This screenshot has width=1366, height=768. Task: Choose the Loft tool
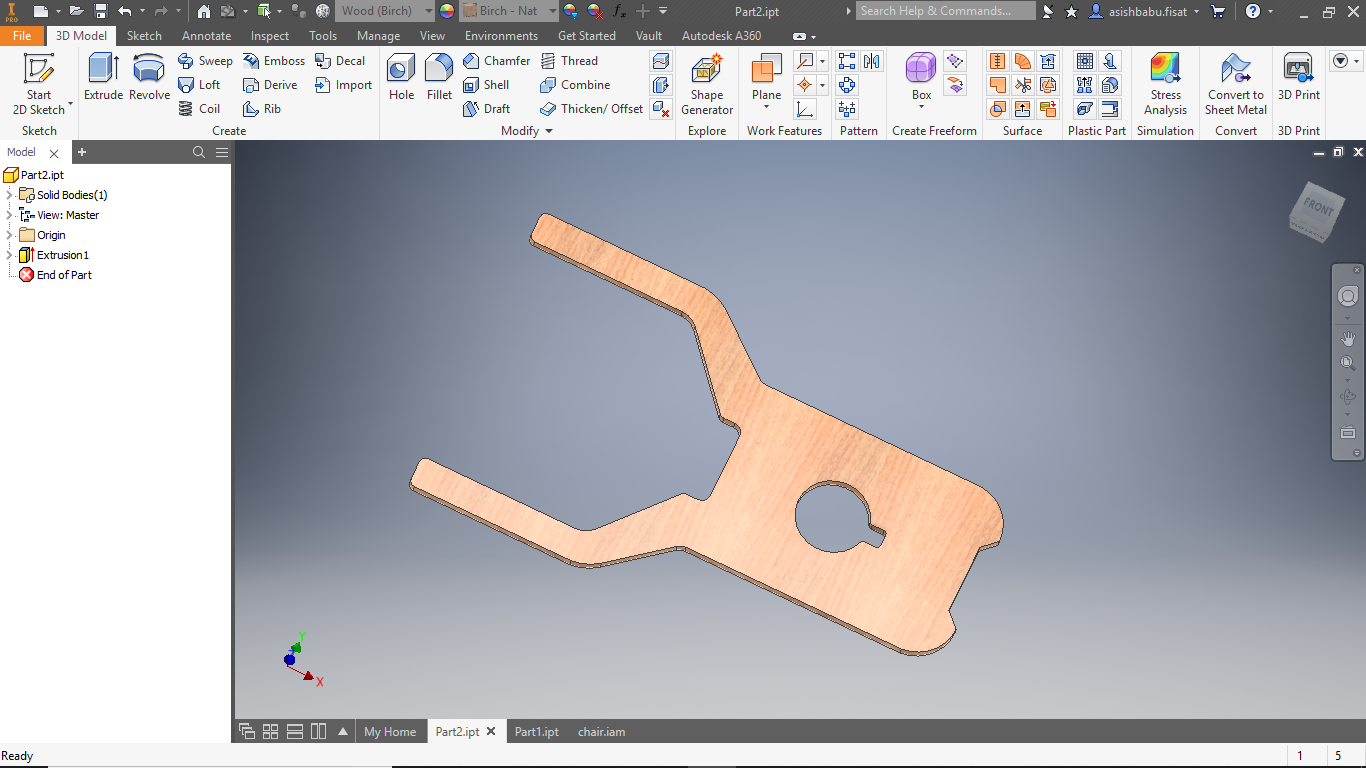pyautogui.click(x=199, y=85)
